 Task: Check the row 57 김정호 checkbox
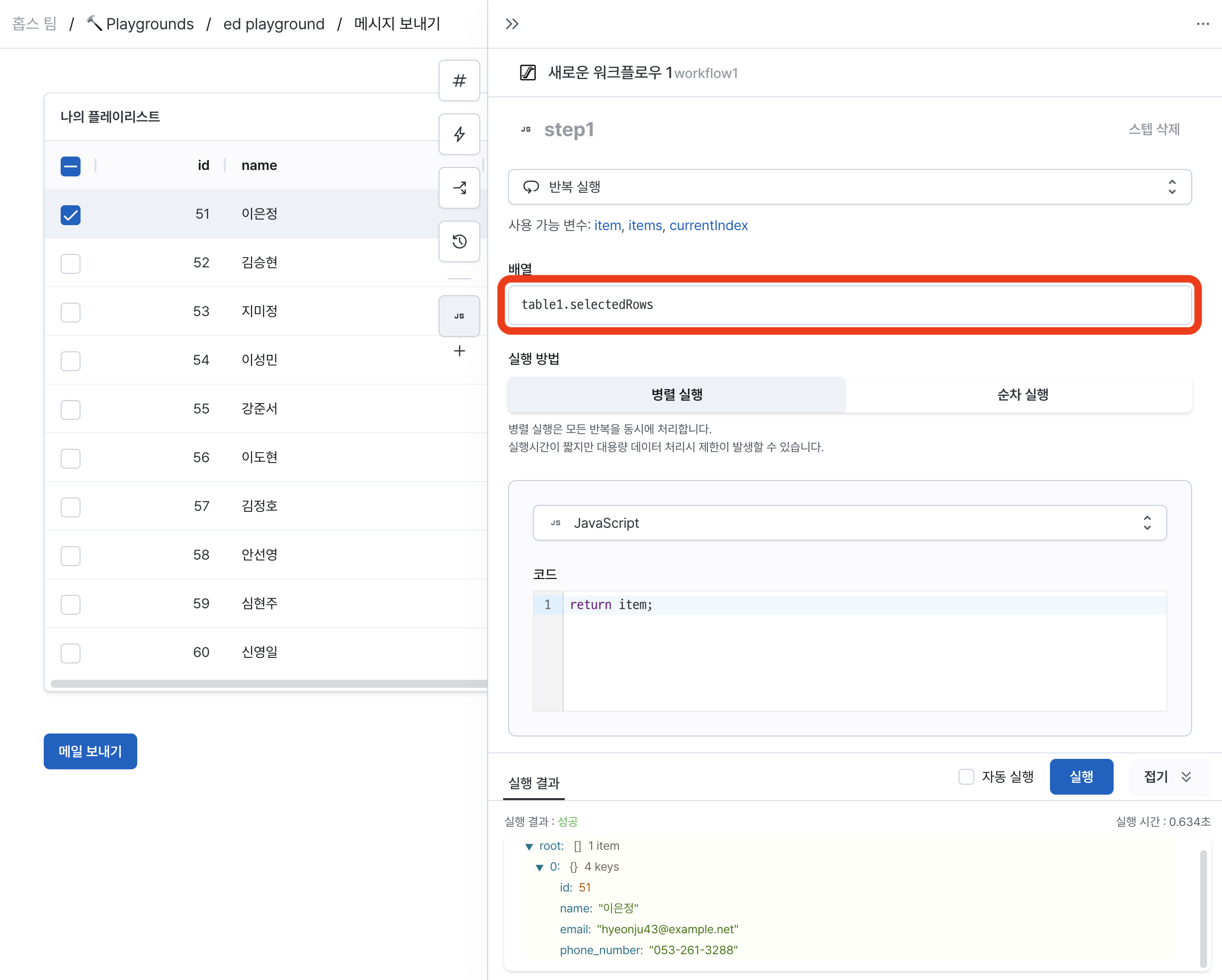(x=70, y=507)
